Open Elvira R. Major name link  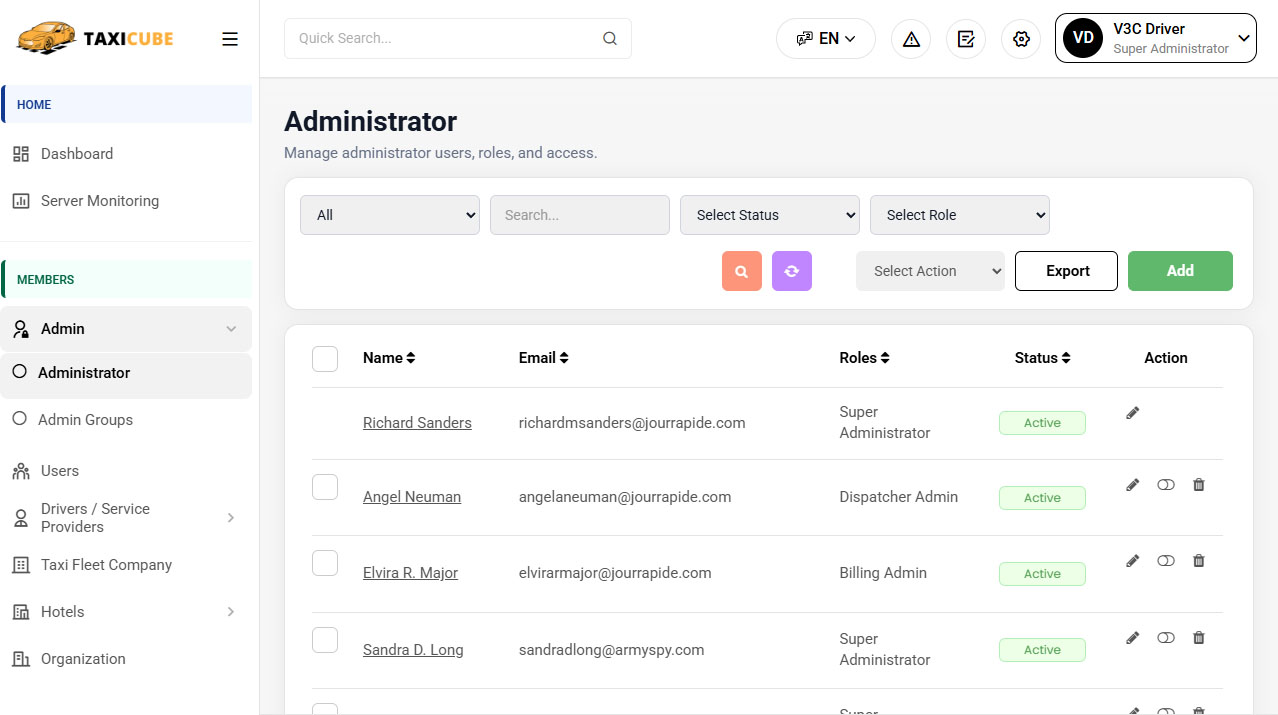410,573
